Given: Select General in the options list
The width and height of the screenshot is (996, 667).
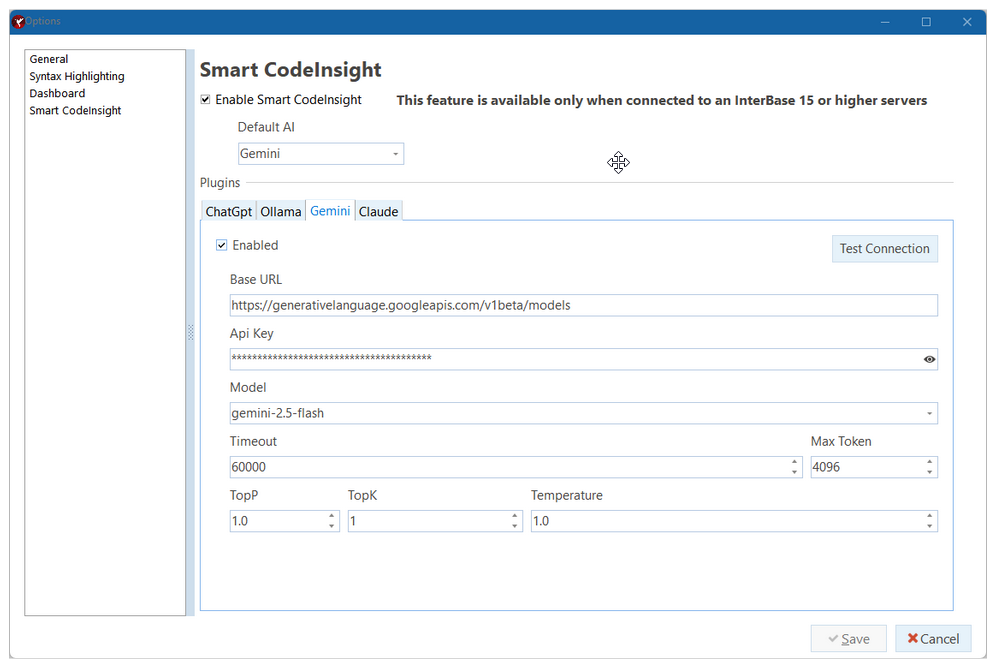Looking at the screenshot, I should pyautogui.click(x=49, y=59).
